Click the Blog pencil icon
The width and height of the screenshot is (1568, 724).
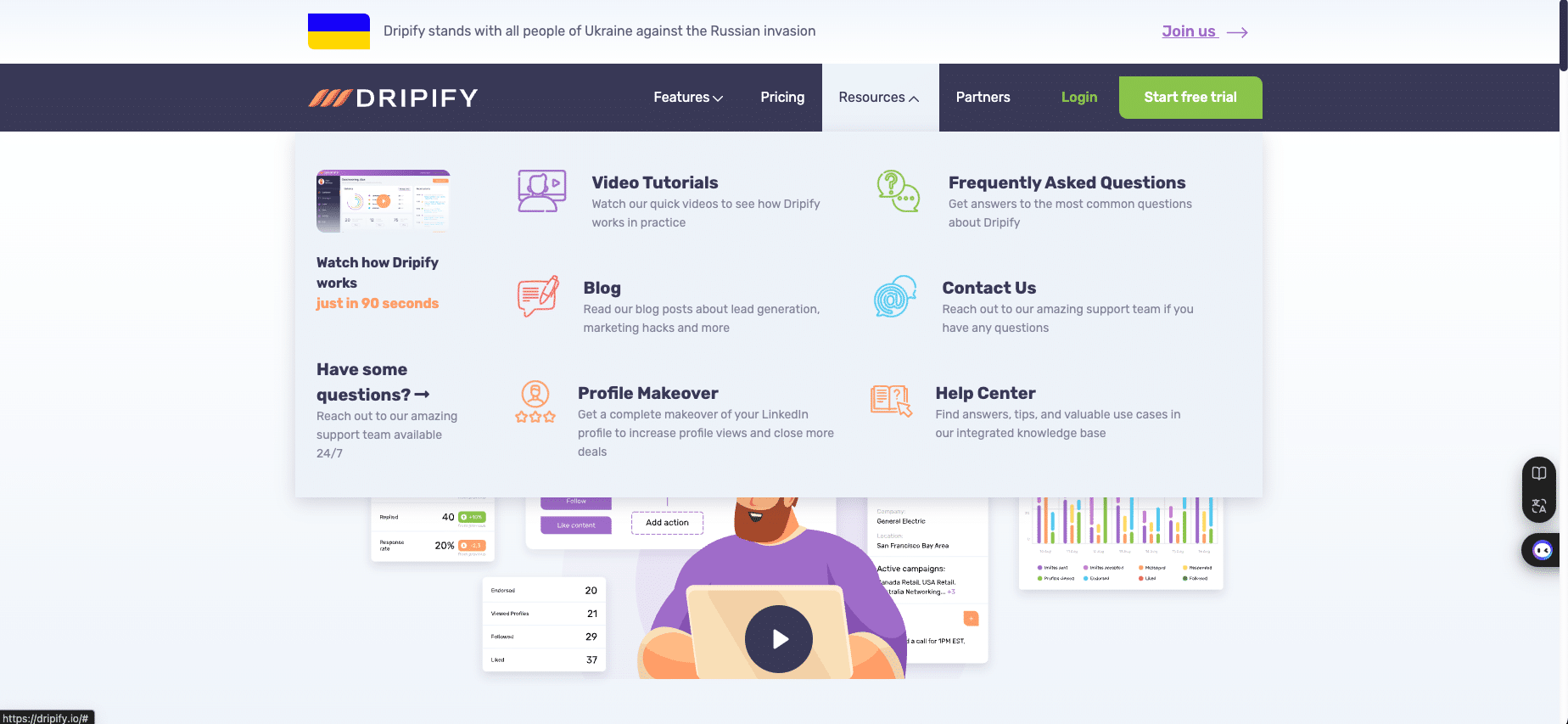click(x=538, y=296)
